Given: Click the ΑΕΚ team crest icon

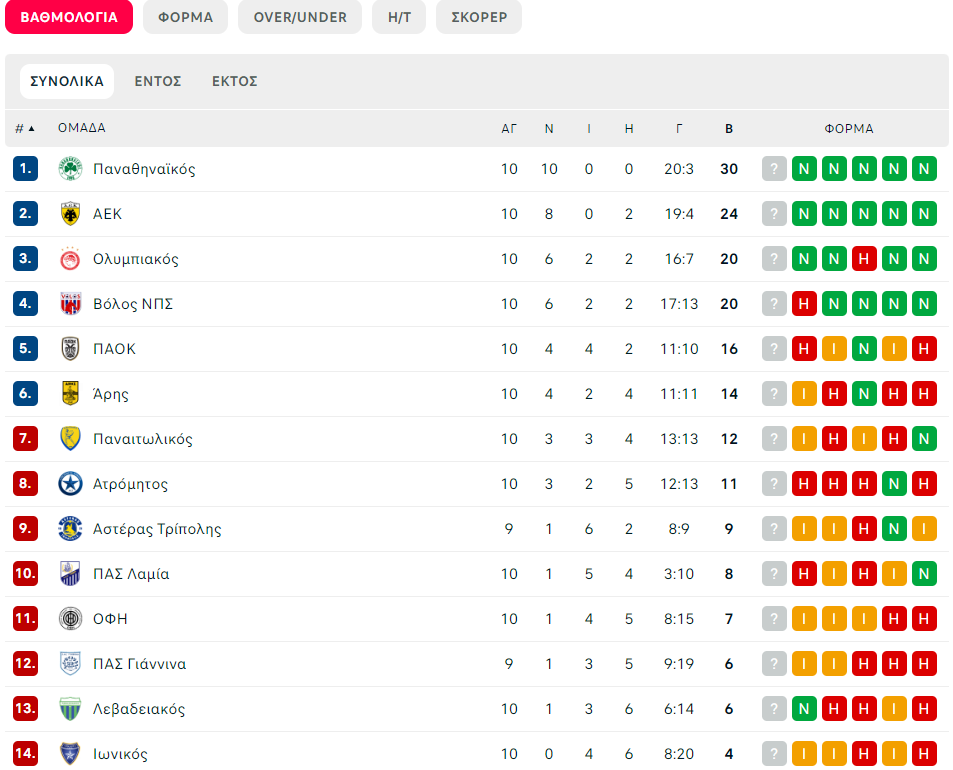Looking at the screenshot, I should (71, 214).
